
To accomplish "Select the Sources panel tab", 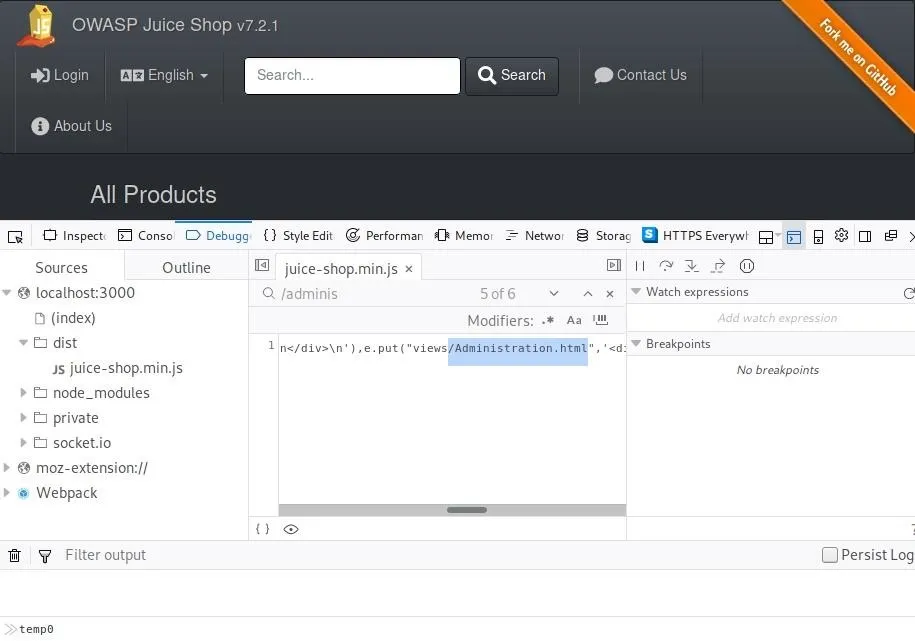I will pos(61,268).
